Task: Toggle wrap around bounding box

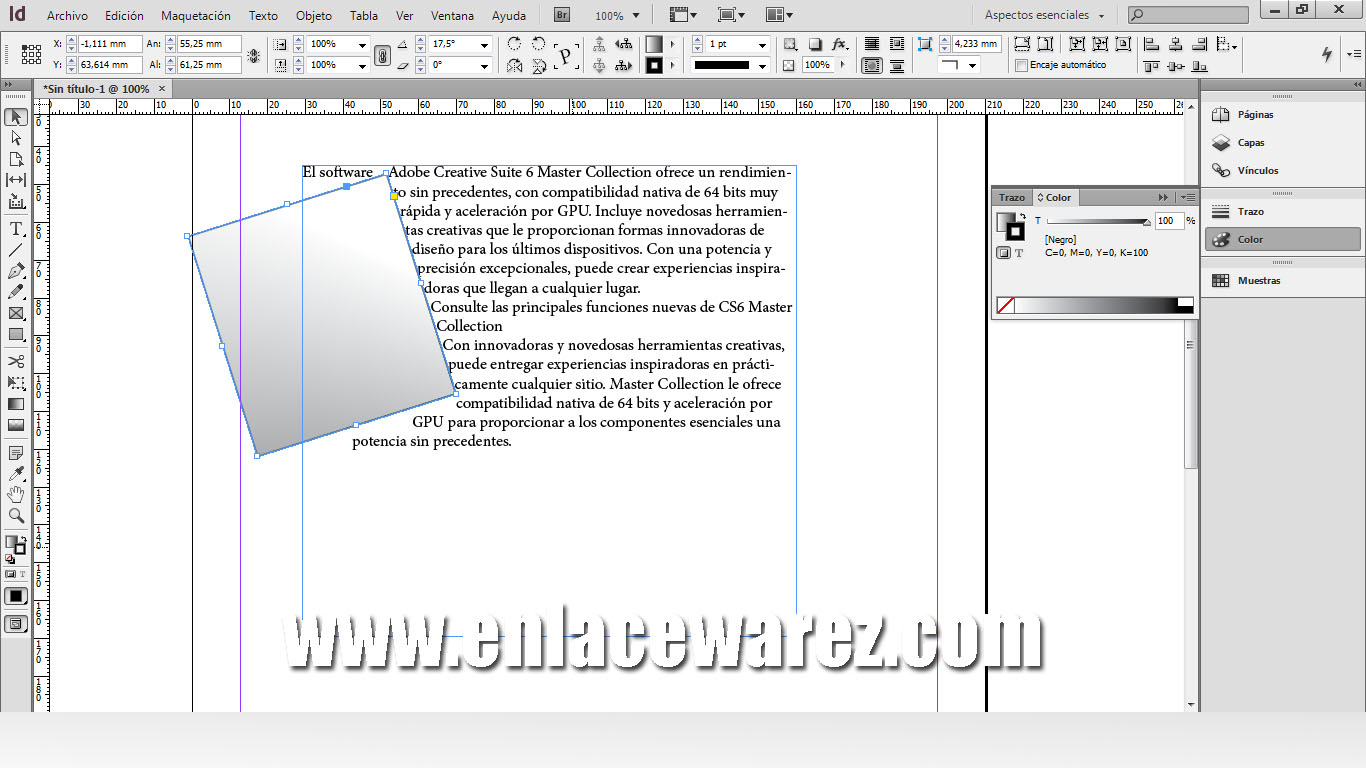Action: click(897, 44)
